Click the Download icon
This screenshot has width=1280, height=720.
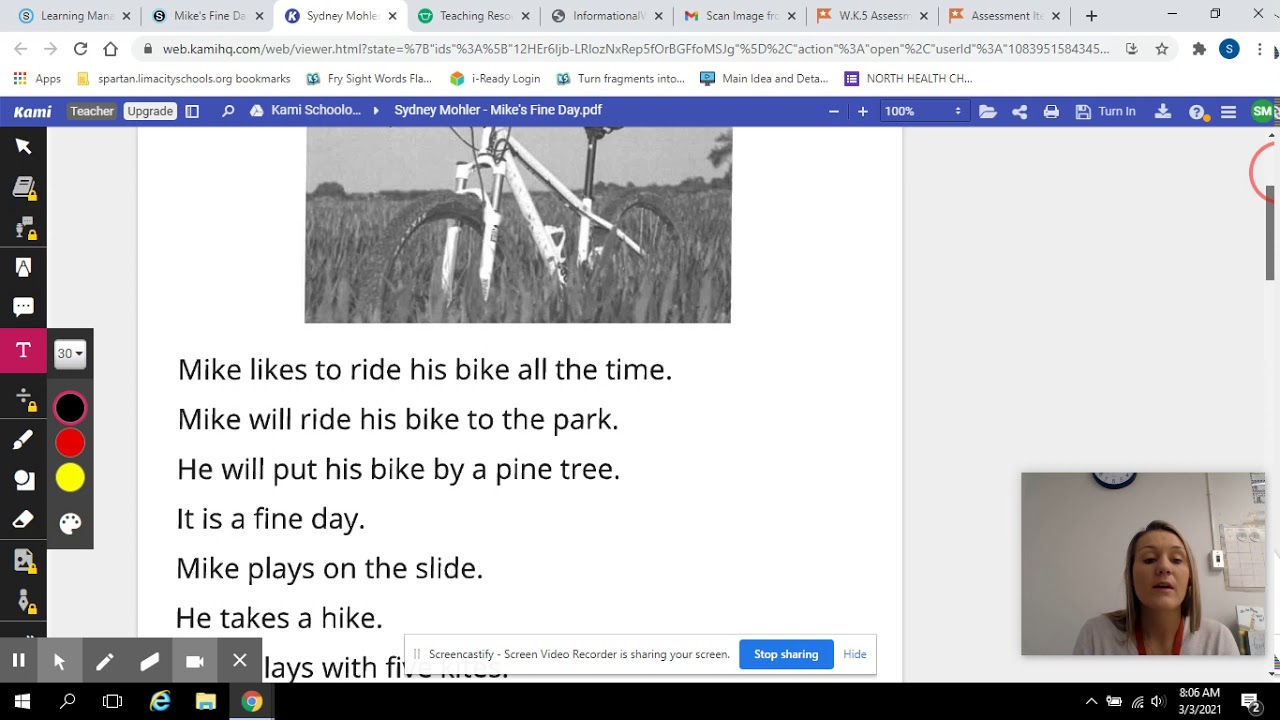click(x=1163, y=111)
